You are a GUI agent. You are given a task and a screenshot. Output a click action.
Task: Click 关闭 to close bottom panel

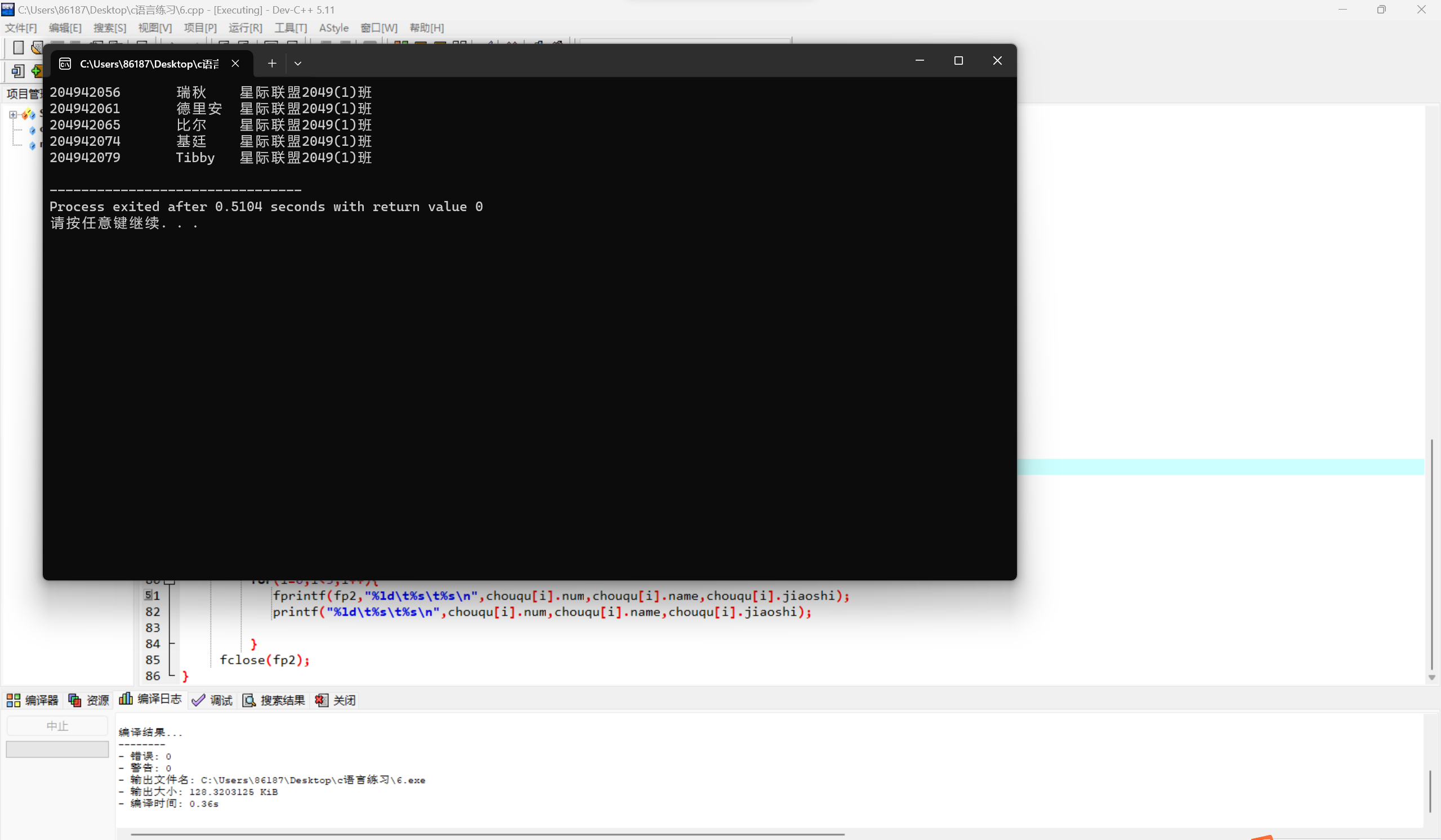pos(336,700)
